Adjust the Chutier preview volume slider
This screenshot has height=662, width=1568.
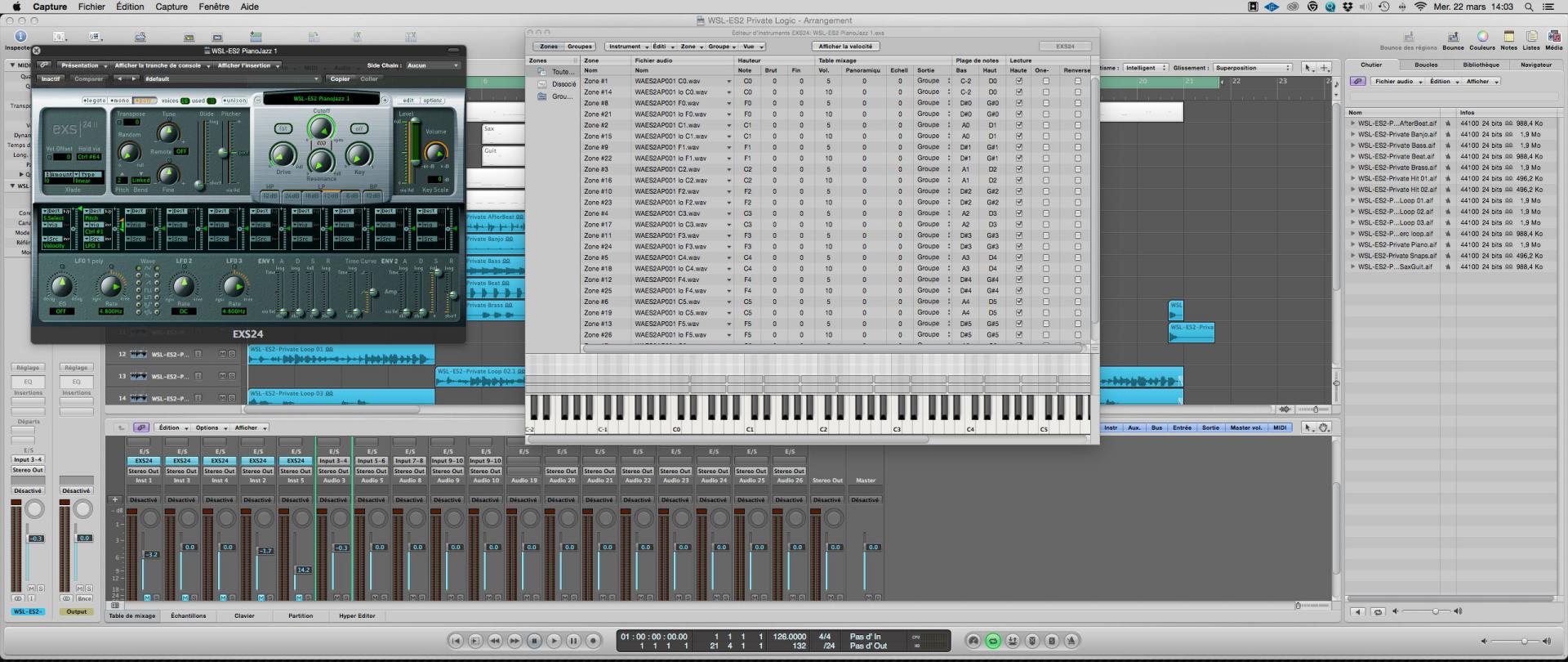tap(1435, 611)
